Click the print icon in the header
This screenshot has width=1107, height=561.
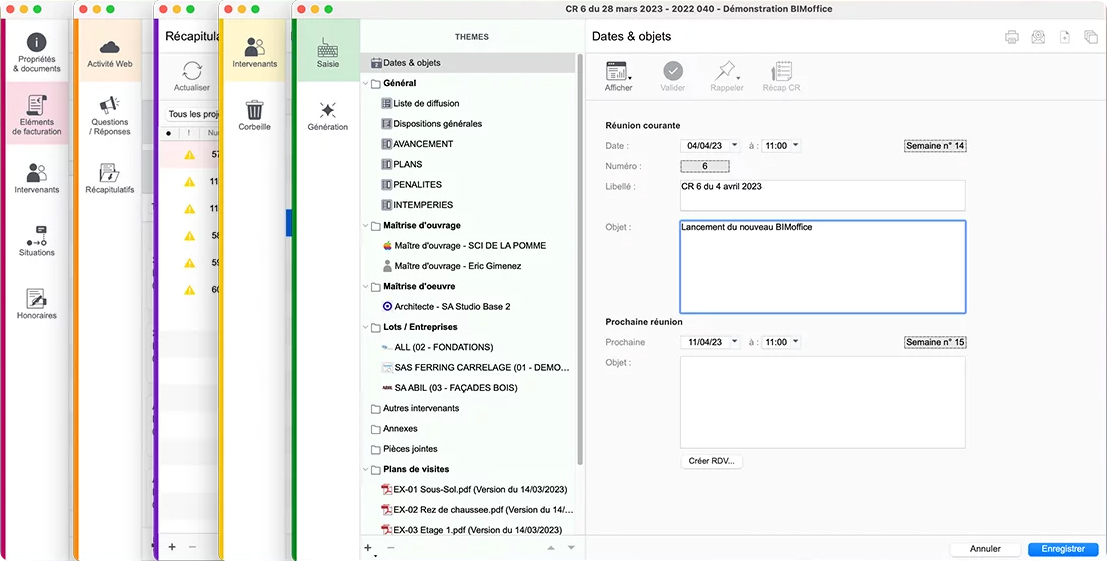point(1011,37)
